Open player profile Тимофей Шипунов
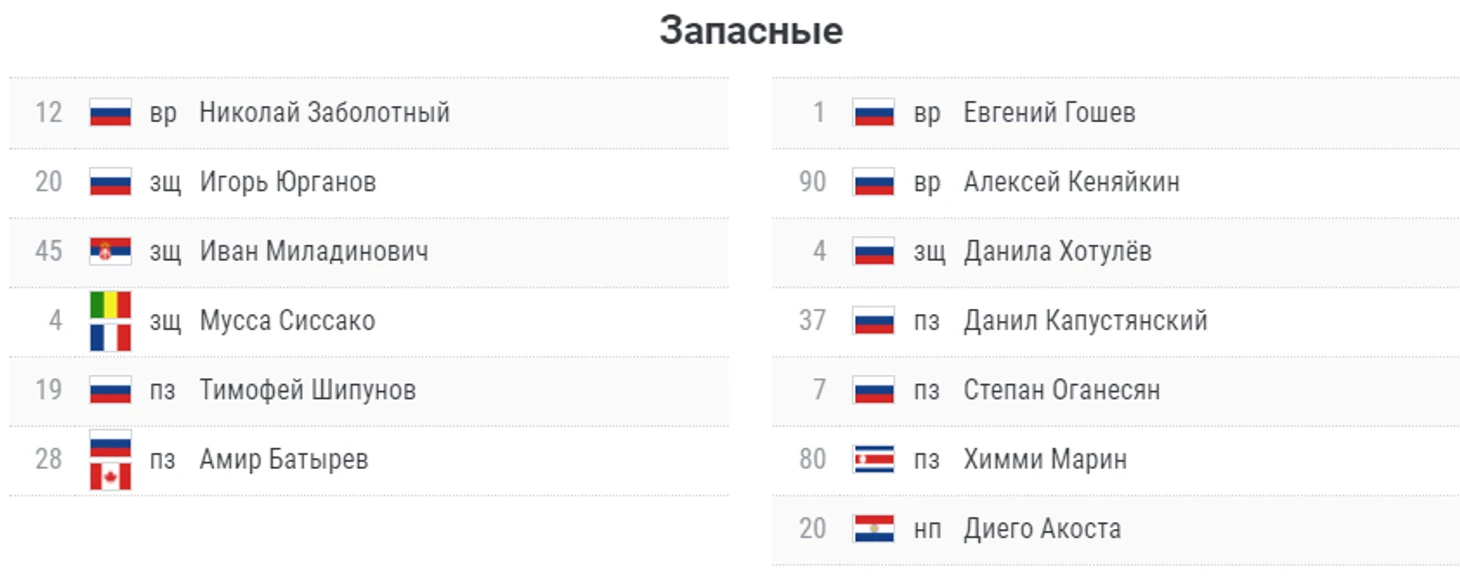1460x577 pixels. 308,390
